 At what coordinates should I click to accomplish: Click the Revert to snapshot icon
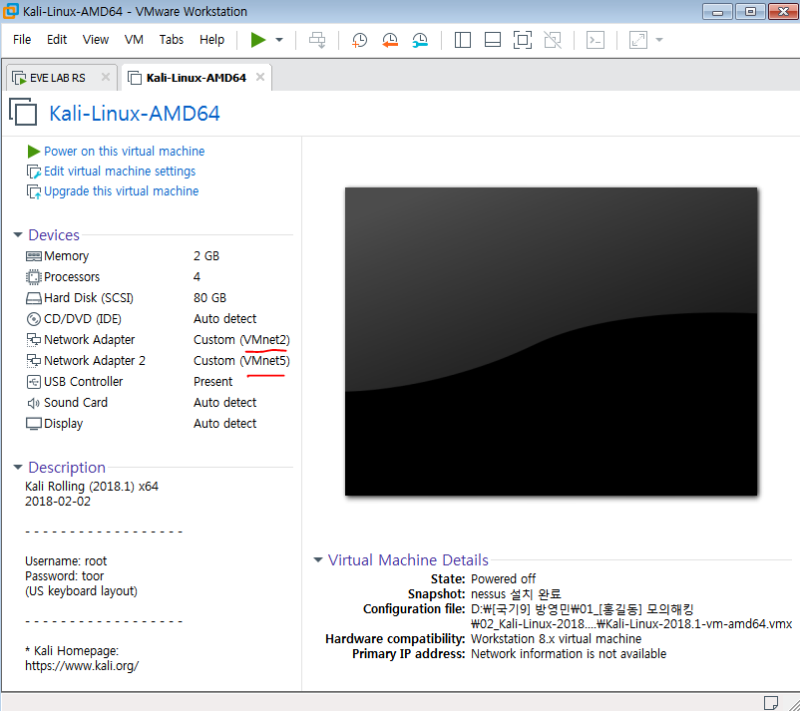(x=390, y=40)
